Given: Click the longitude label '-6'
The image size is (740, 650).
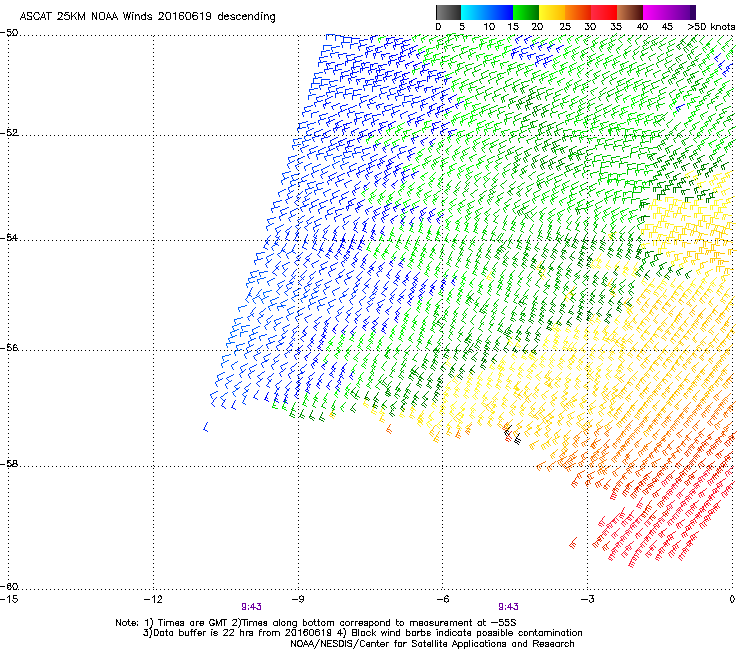Looking at the screenshot, I should coord(442,599).
